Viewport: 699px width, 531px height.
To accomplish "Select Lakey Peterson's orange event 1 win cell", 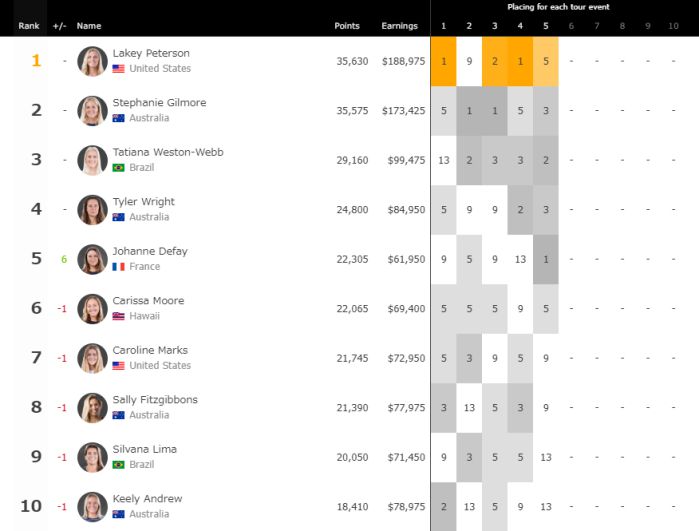I will (x=444, y=62).
